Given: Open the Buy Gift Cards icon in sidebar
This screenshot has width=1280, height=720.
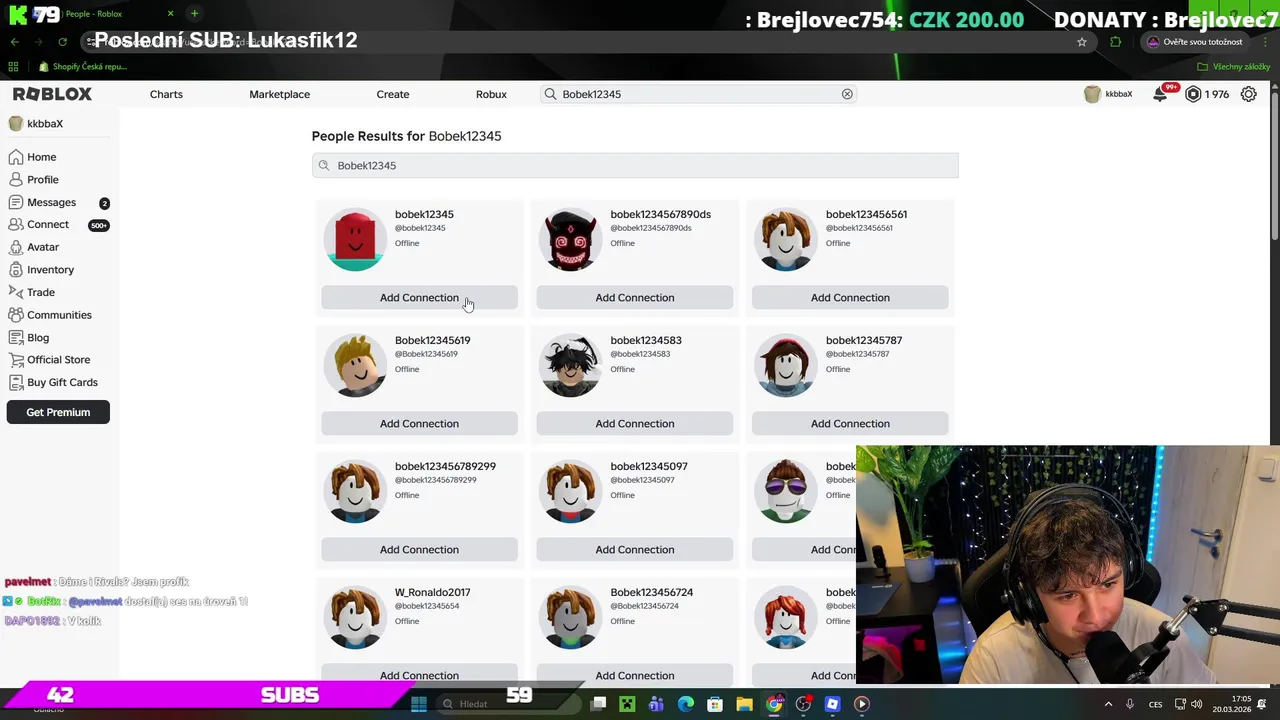Looking at the screenshot, I should 16,382.
